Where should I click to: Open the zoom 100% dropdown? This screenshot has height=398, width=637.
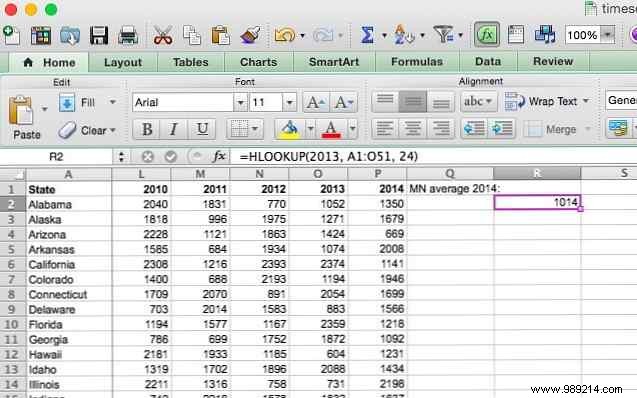point(608,35)
